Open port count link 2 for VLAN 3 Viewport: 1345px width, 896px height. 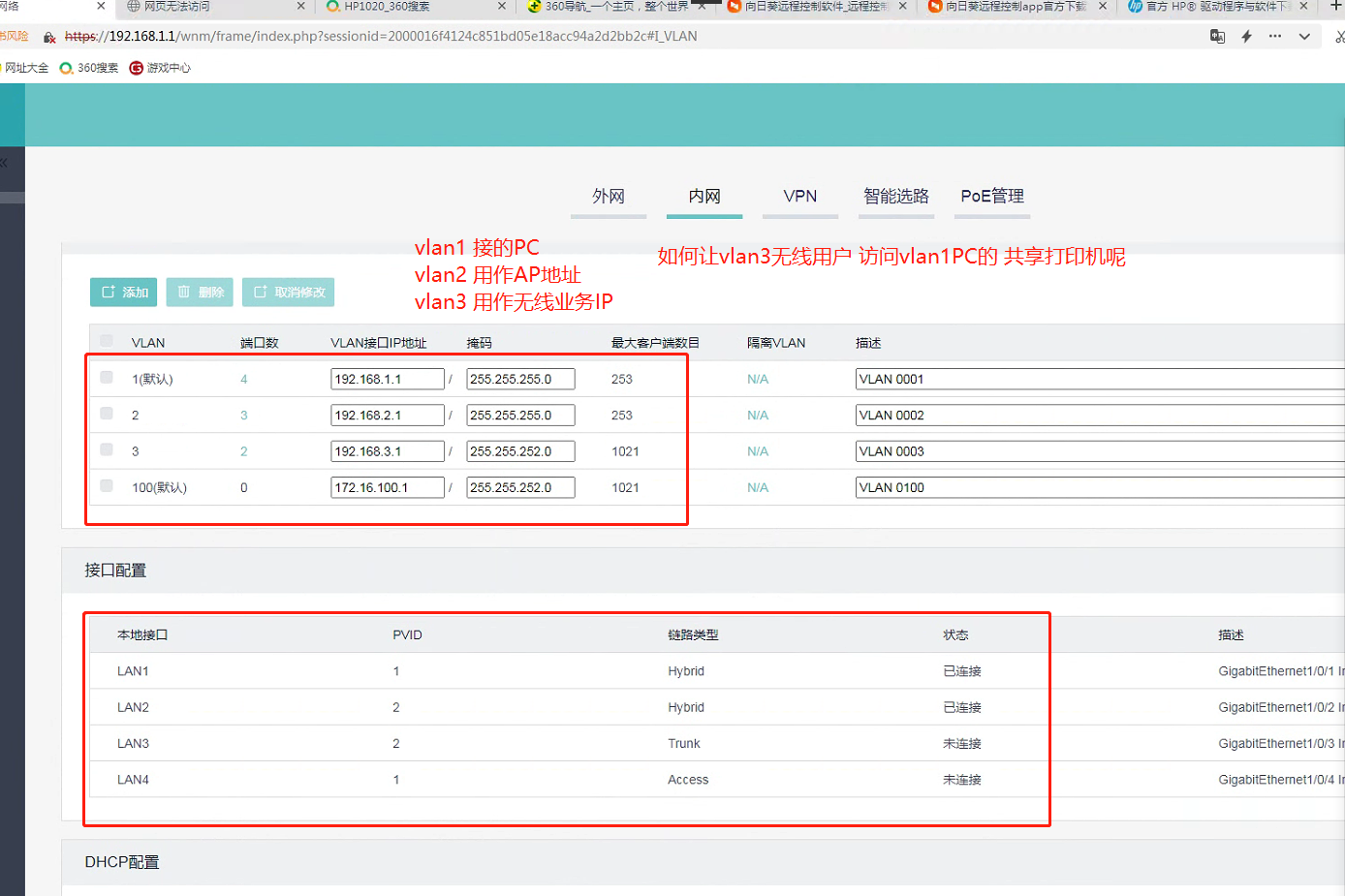click(244, 451)
